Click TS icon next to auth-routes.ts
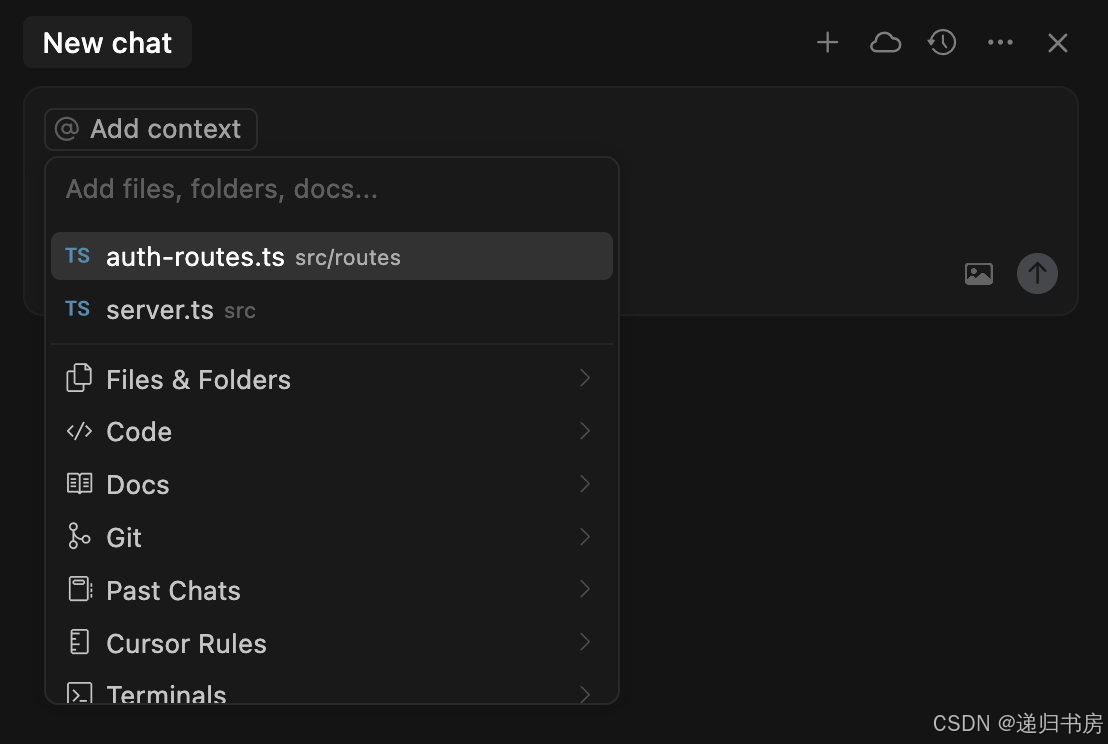The width and height of the screenshot is (1108, 744). [78, 256]
